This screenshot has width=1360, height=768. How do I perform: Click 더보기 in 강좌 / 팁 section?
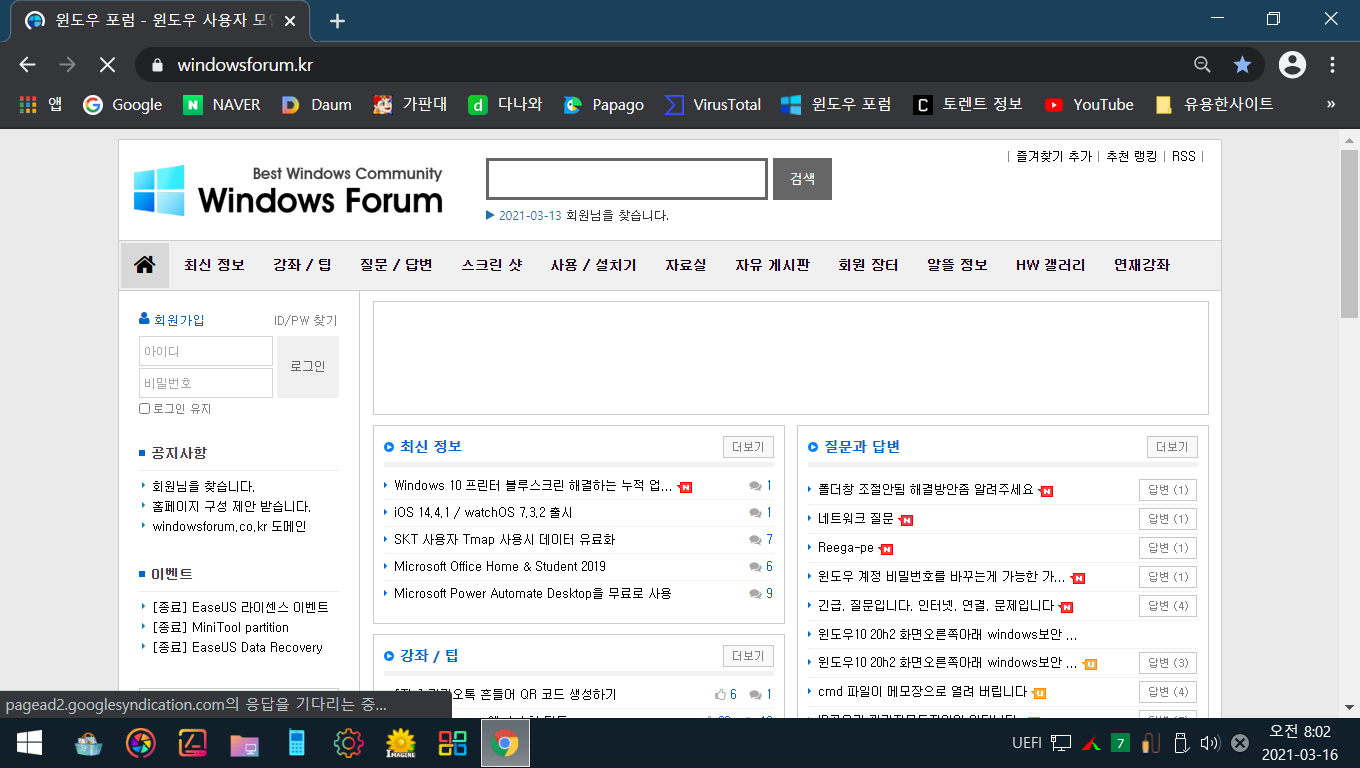pos(748,656)
